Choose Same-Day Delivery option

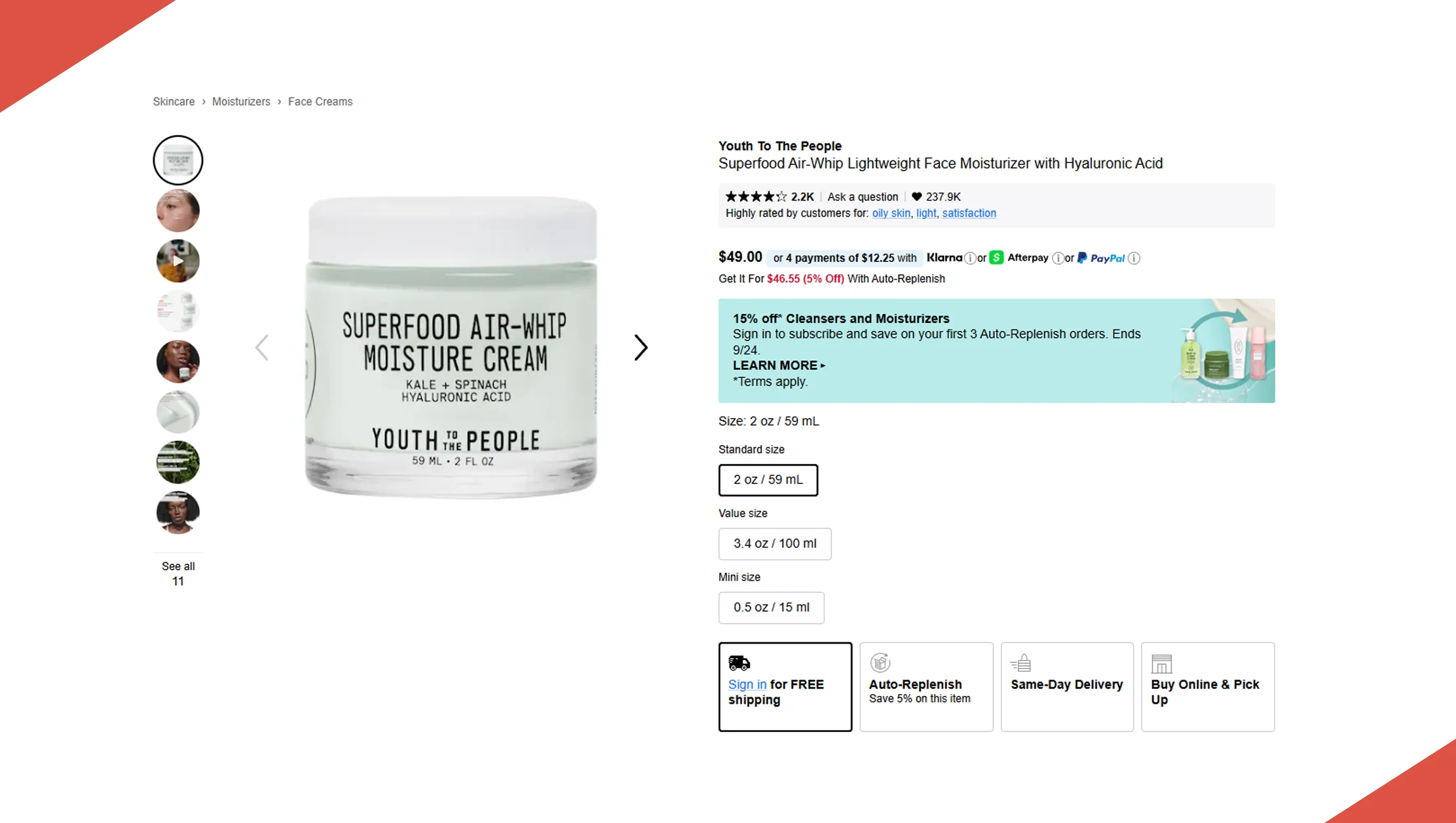tap(1067, 687)
